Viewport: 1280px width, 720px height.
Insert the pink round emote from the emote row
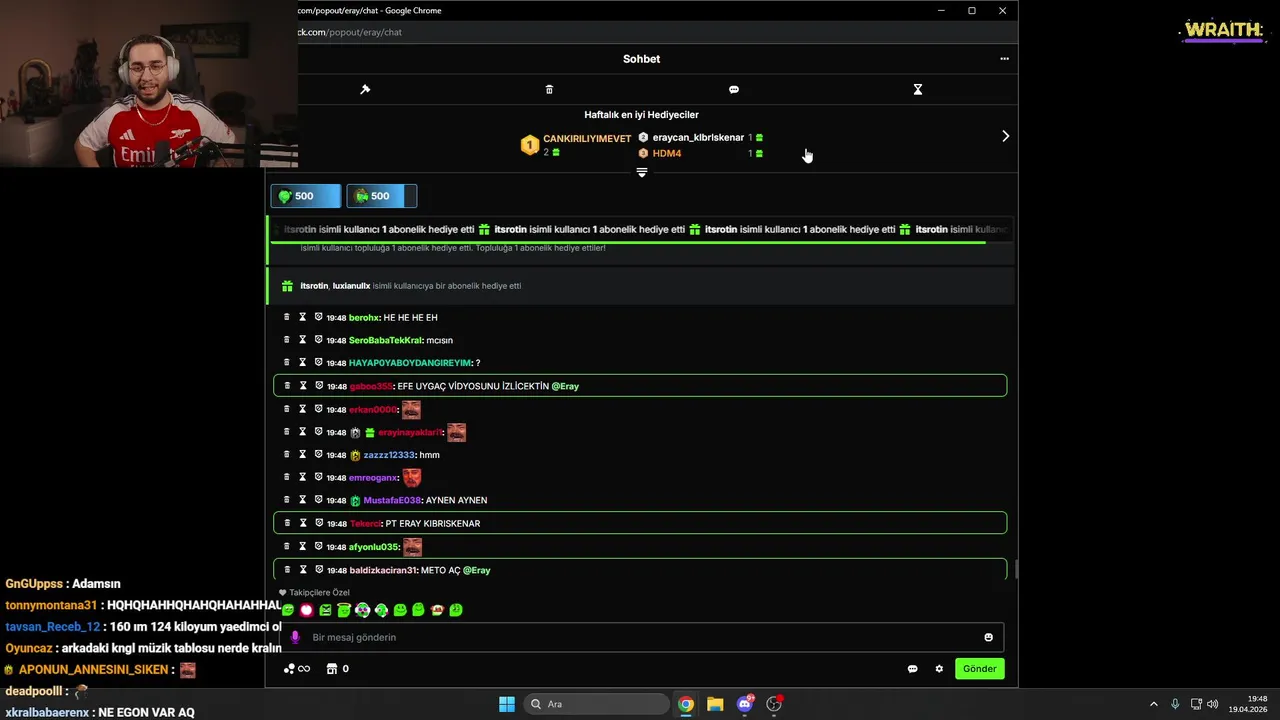pyautogui.click(x=306, y=610)
